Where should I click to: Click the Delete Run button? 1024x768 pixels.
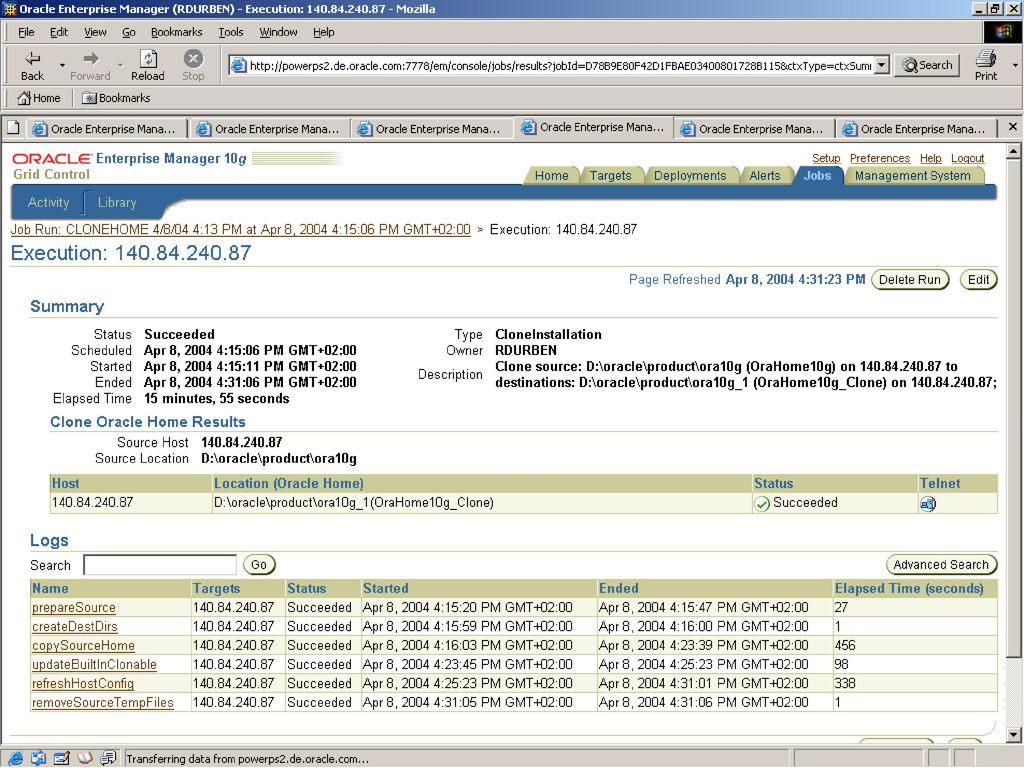pos(910,280)
